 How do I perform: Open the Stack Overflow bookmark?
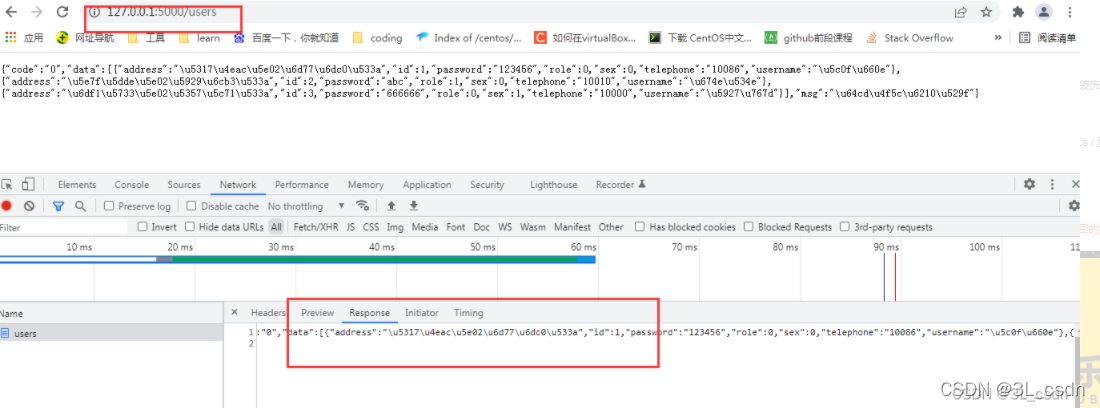tap(910, 38)
